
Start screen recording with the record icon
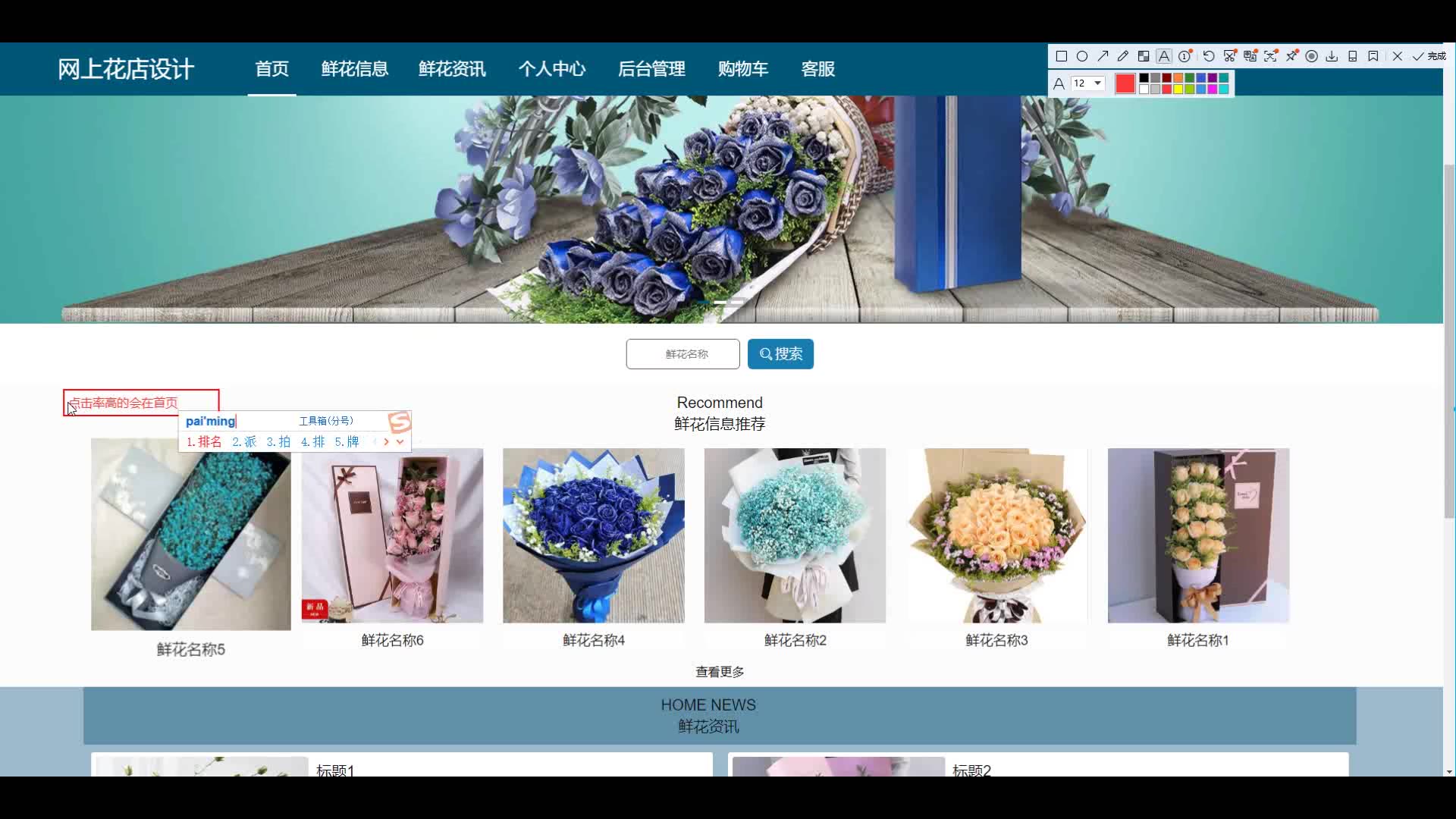pos(1311,56)
